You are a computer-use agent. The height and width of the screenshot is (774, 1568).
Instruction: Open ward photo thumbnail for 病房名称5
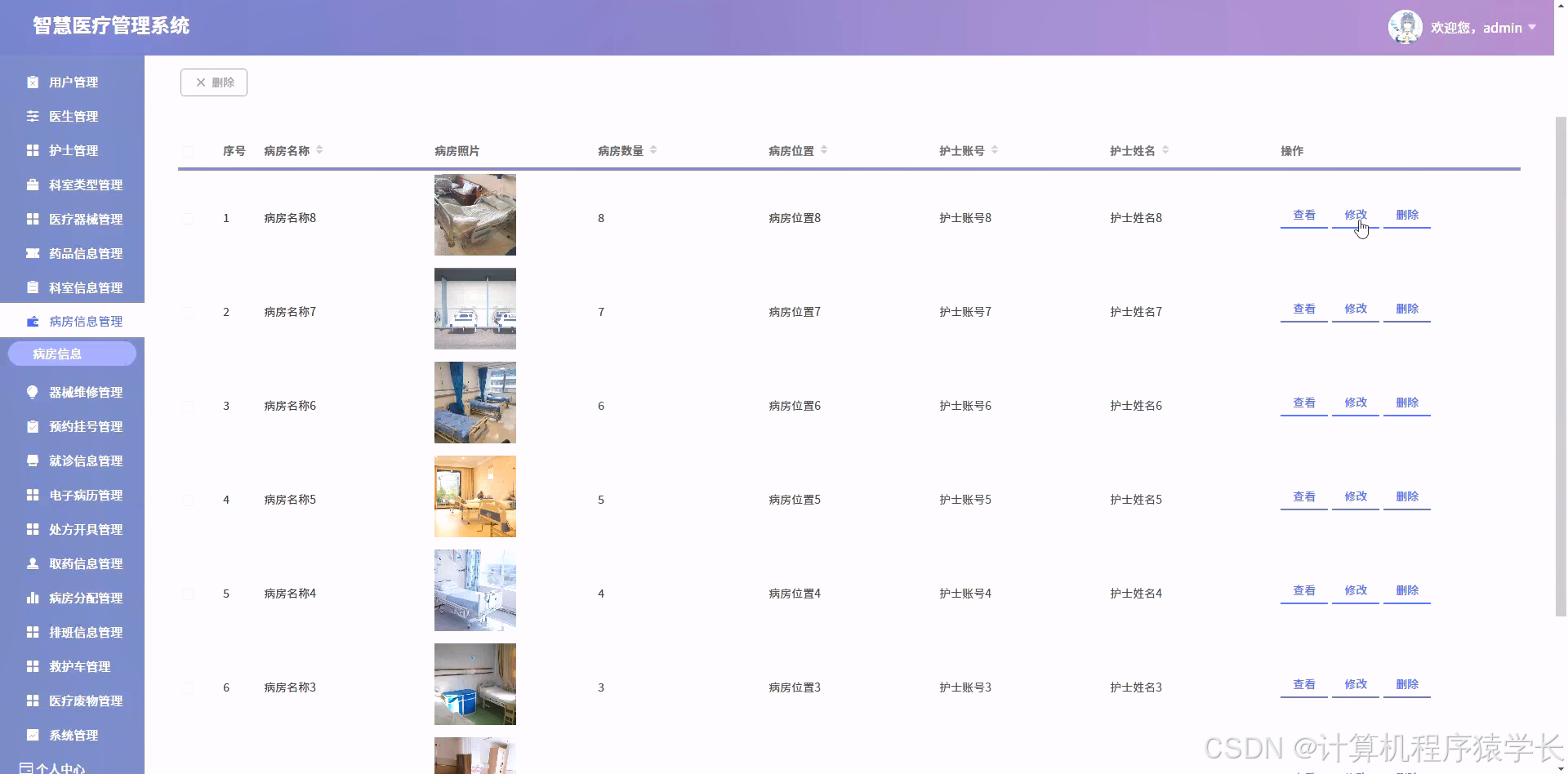(x=475, y=496)
